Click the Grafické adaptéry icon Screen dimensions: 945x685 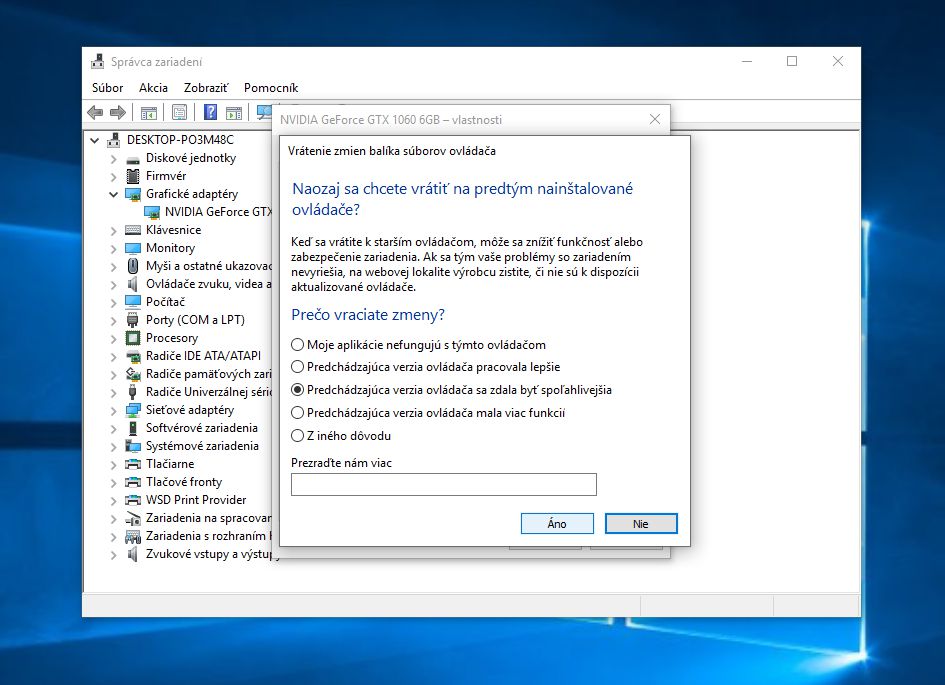pos(133,194)
